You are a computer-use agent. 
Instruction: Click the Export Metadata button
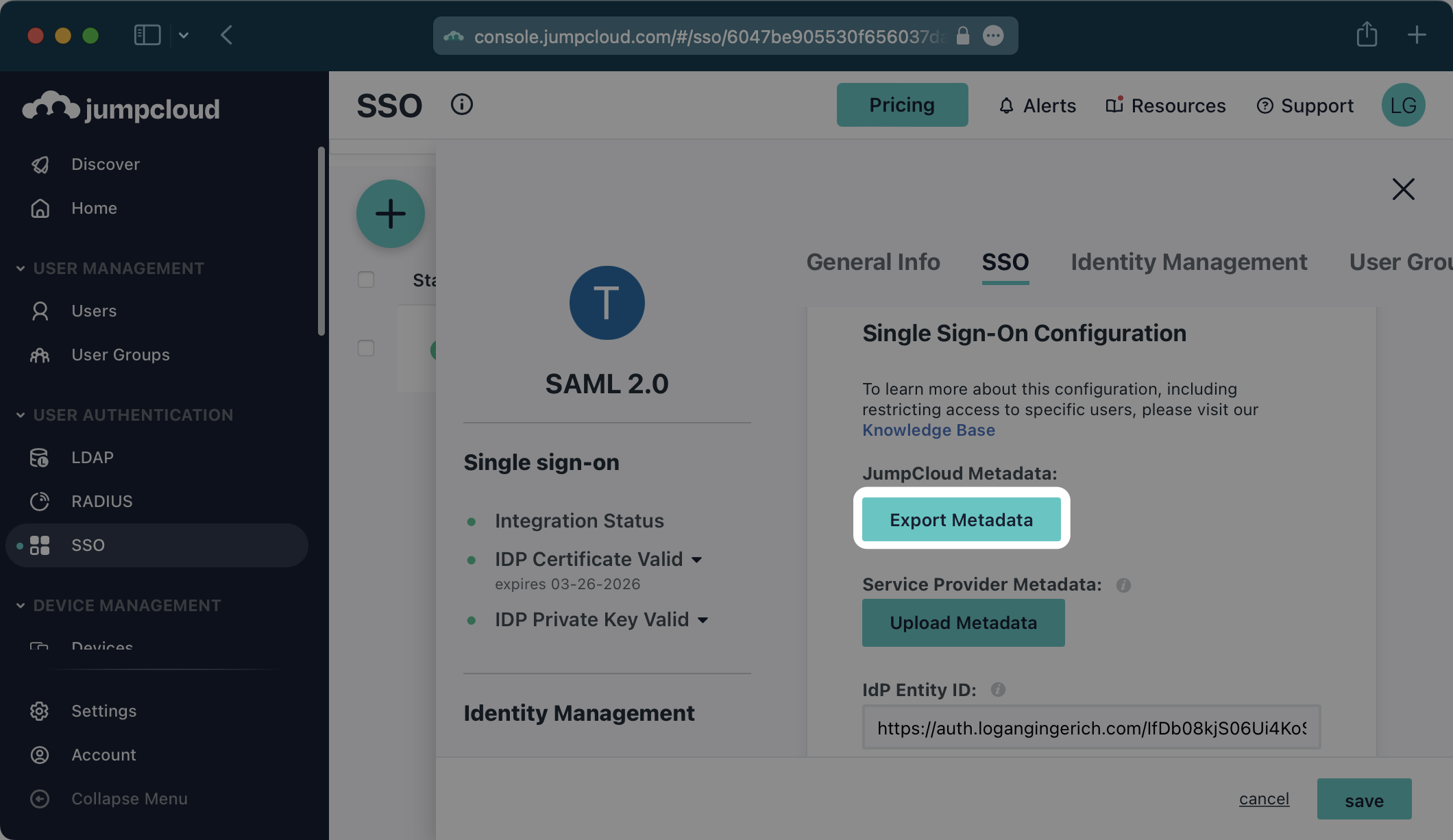click(x=961, y=519)
